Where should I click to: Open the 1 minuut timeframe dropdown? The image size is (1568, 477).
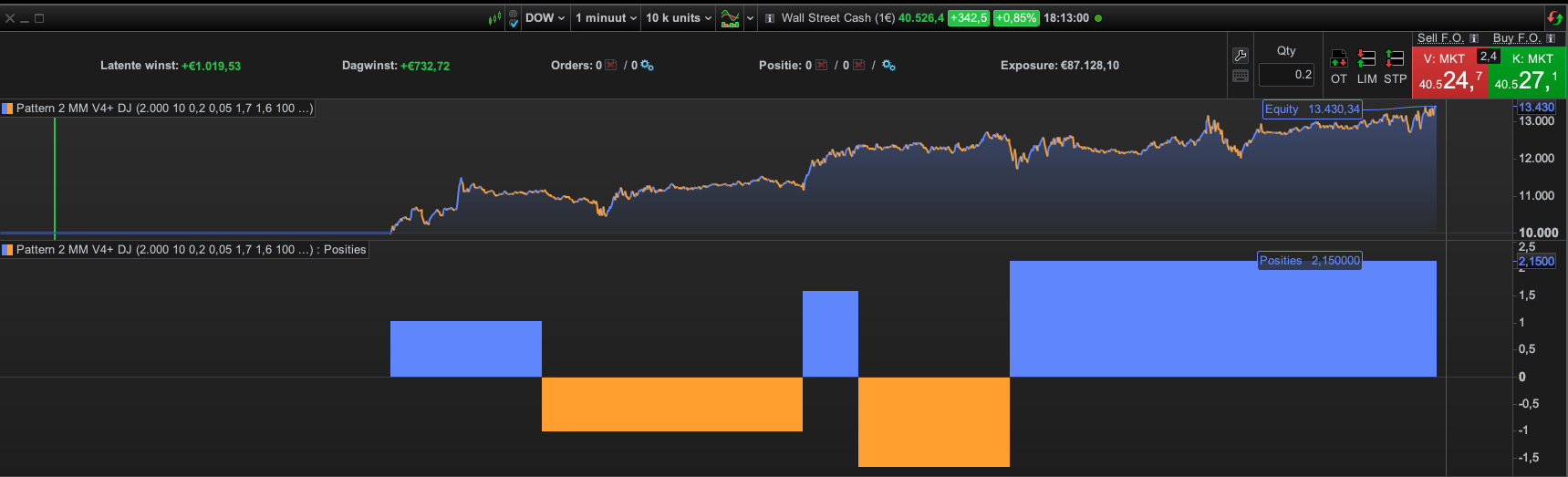point(606,18)
